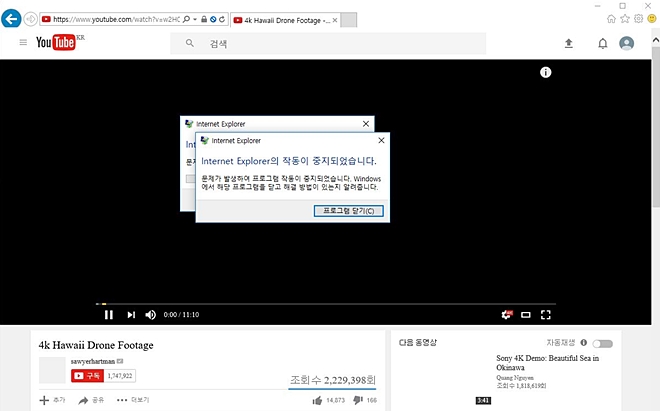Open the browser Home icon
Image resolution: width=660 pixels, height=411 pixels.
pos(611,19)
